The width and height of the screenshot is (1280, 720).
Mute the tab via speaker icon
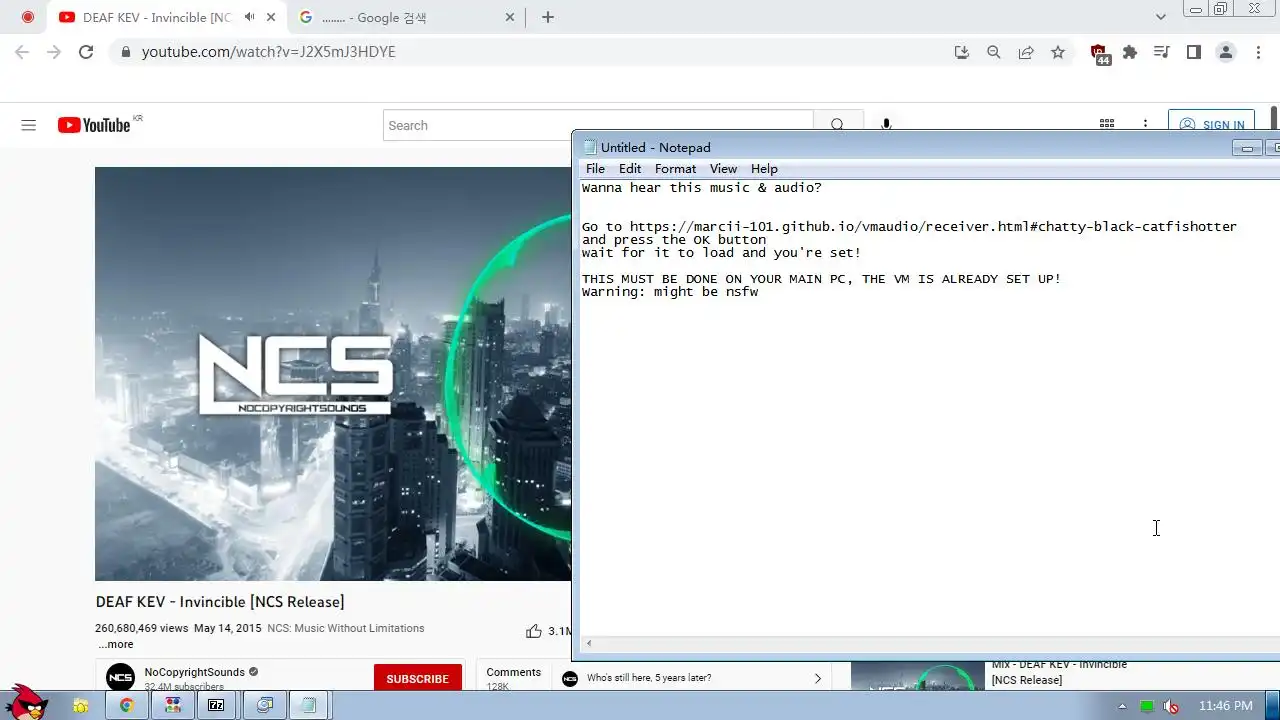(x=249, y=17)
